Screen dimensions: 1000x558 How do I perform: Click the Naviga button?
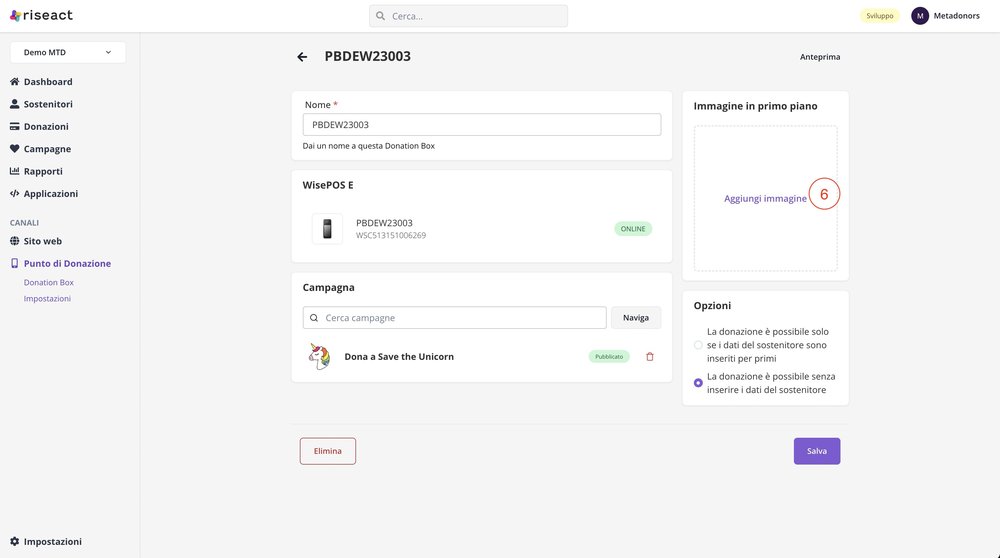pos(636,318)
